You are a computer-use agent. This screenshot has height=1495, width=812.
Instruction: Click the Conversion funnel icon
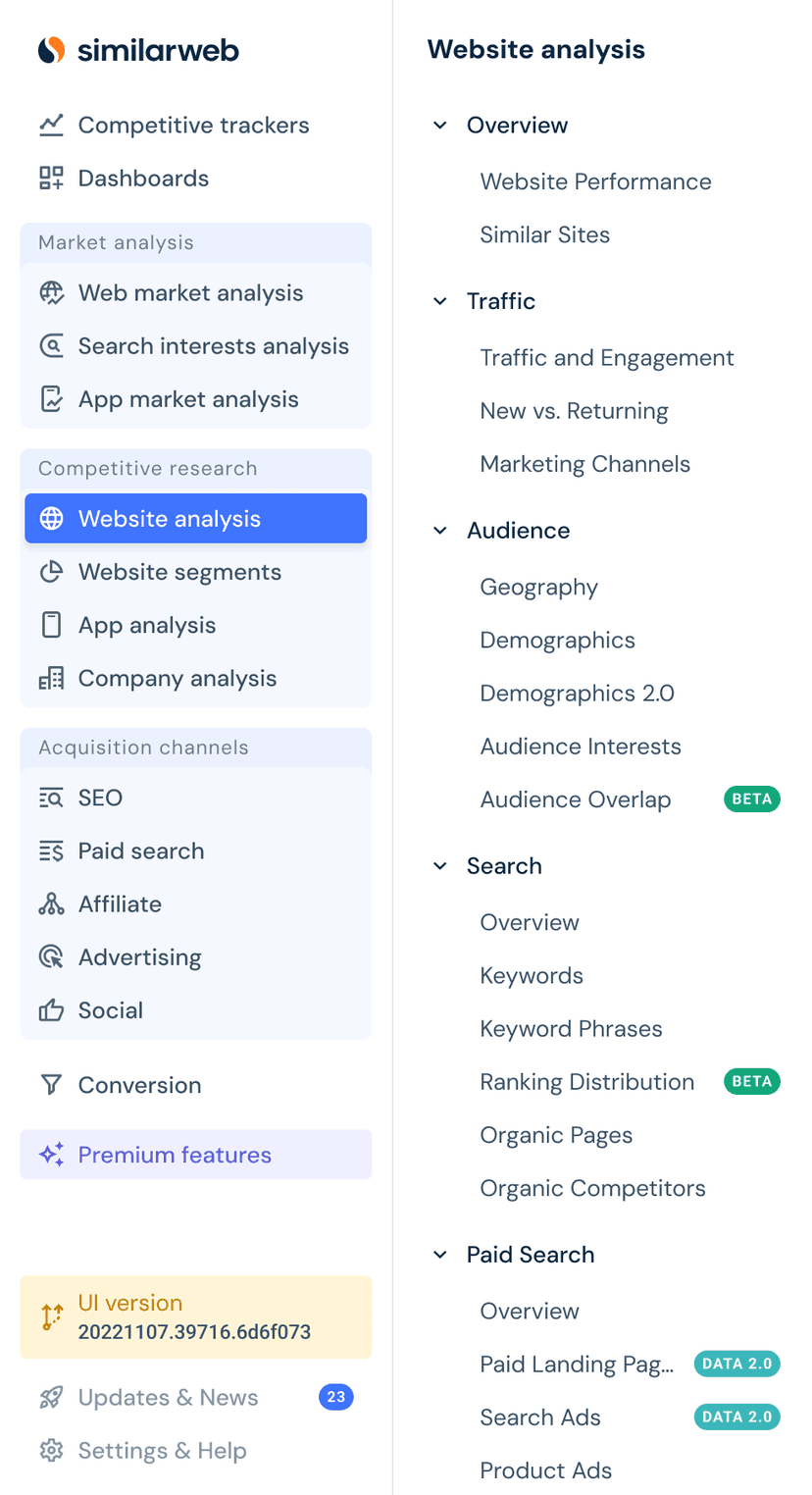[x=51, y=1084]
